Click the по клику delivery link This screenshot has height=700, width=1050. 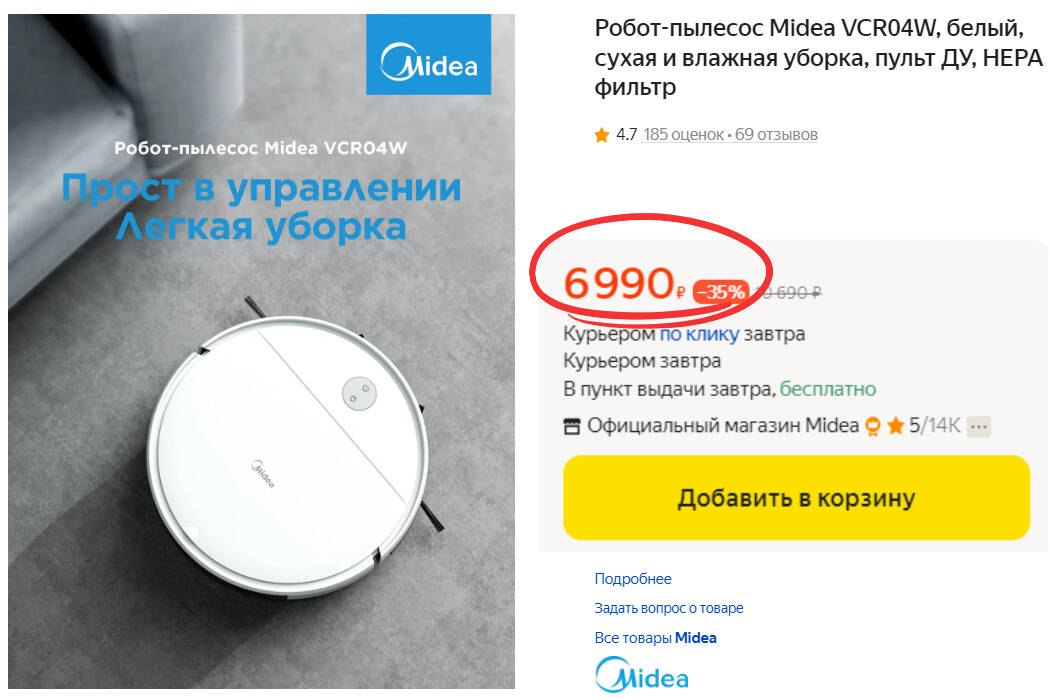700,334
